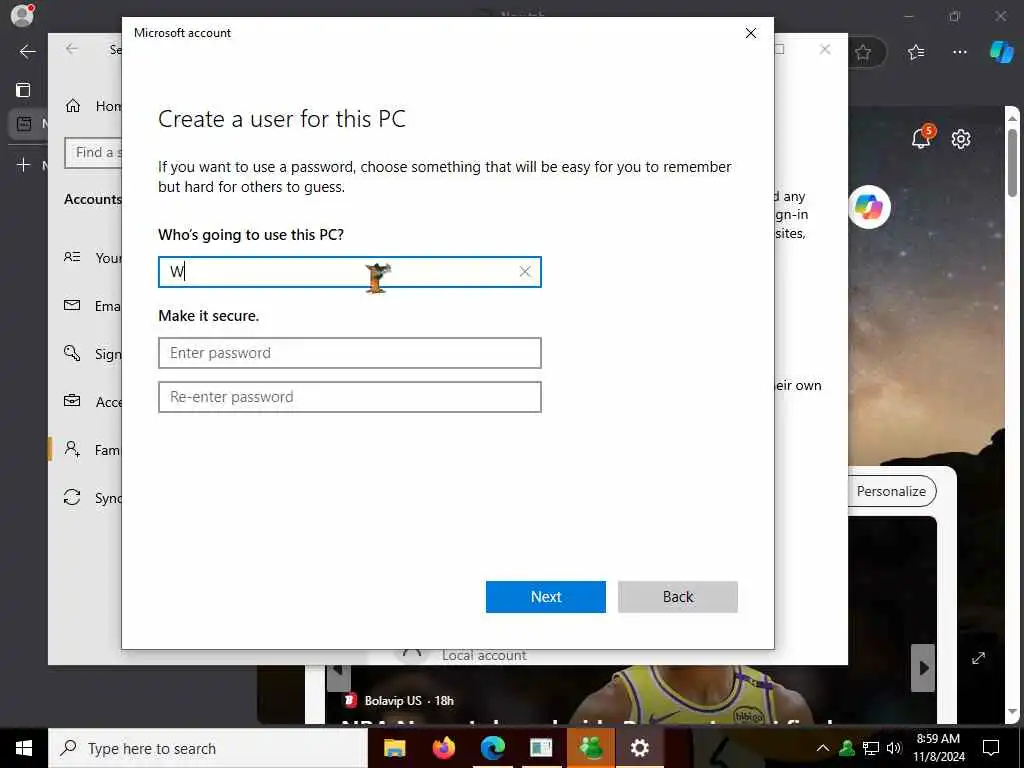1024x768 pixels.
Task: Switch to Microsoft Edge in the taskbar
Action: coord(492,748)
